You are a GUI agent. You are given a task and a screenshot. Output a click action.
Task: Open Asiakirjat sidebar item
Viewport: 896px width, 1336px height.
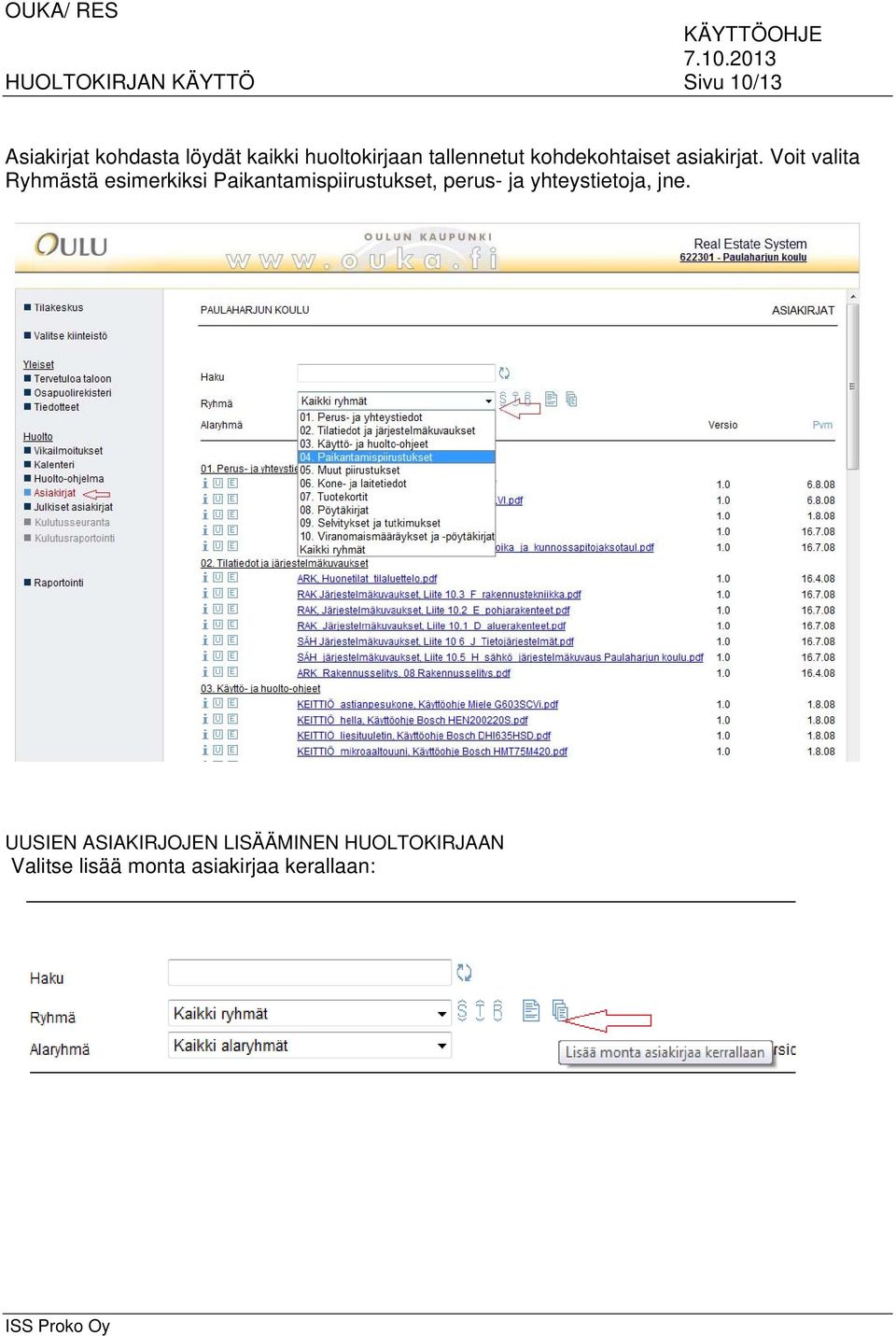(55, 492)
